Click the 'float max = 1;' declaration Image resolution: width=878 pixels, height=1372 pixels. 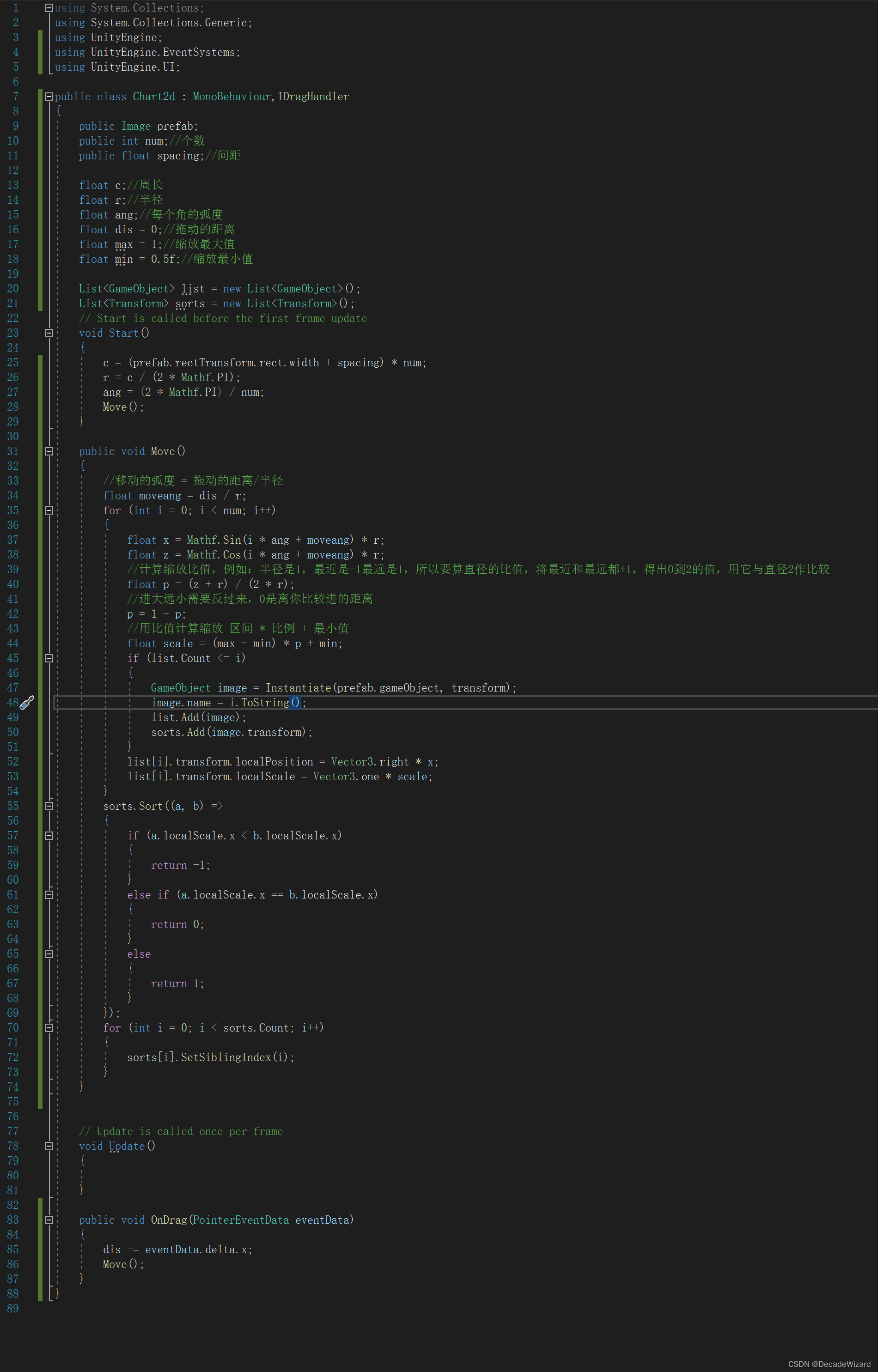coord(120,244)
